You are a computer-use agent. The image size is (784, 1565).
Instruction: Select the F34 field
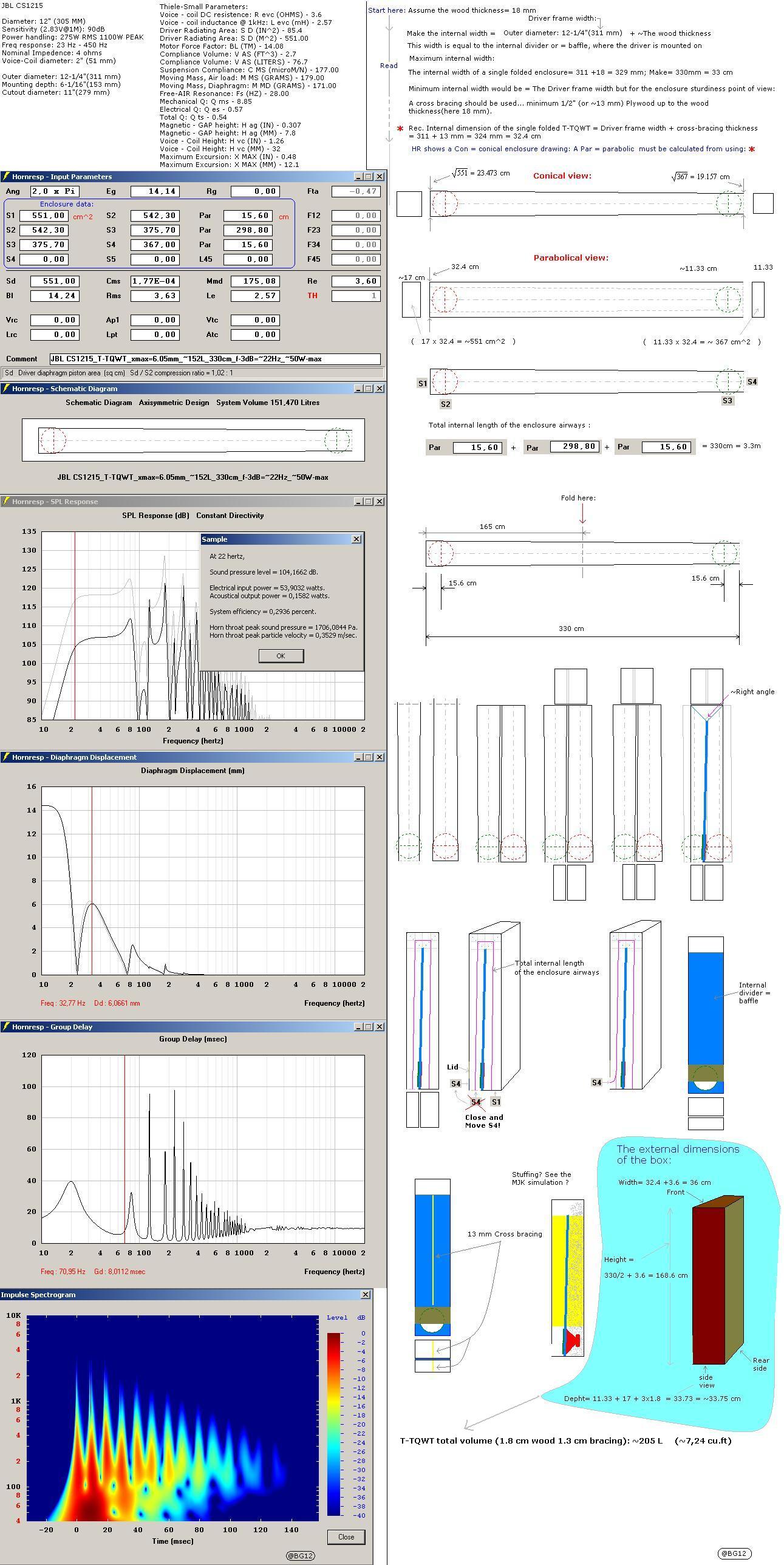[x=355, y=245]
